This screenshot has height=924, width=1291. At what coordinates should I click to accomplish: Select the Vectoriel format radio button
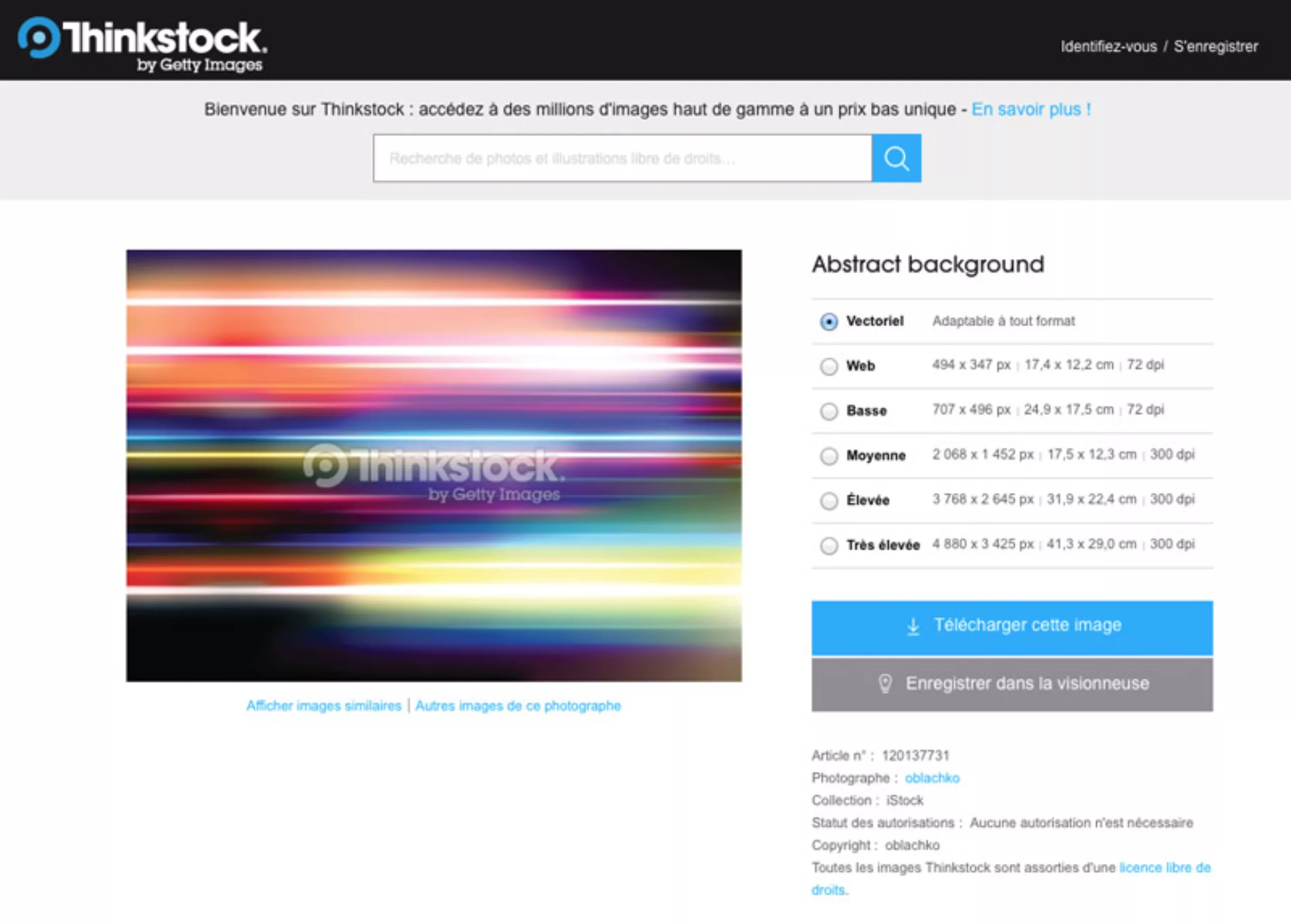(829, 322)
